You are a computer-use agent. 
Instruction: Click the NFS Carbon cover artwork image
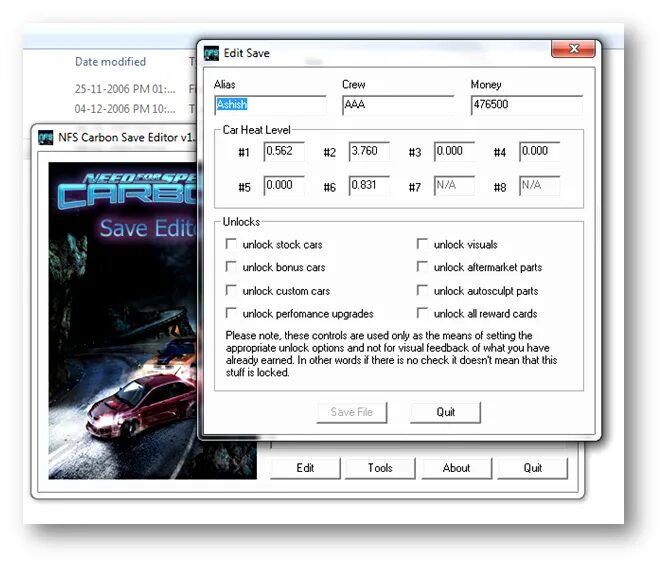[123, 320]
